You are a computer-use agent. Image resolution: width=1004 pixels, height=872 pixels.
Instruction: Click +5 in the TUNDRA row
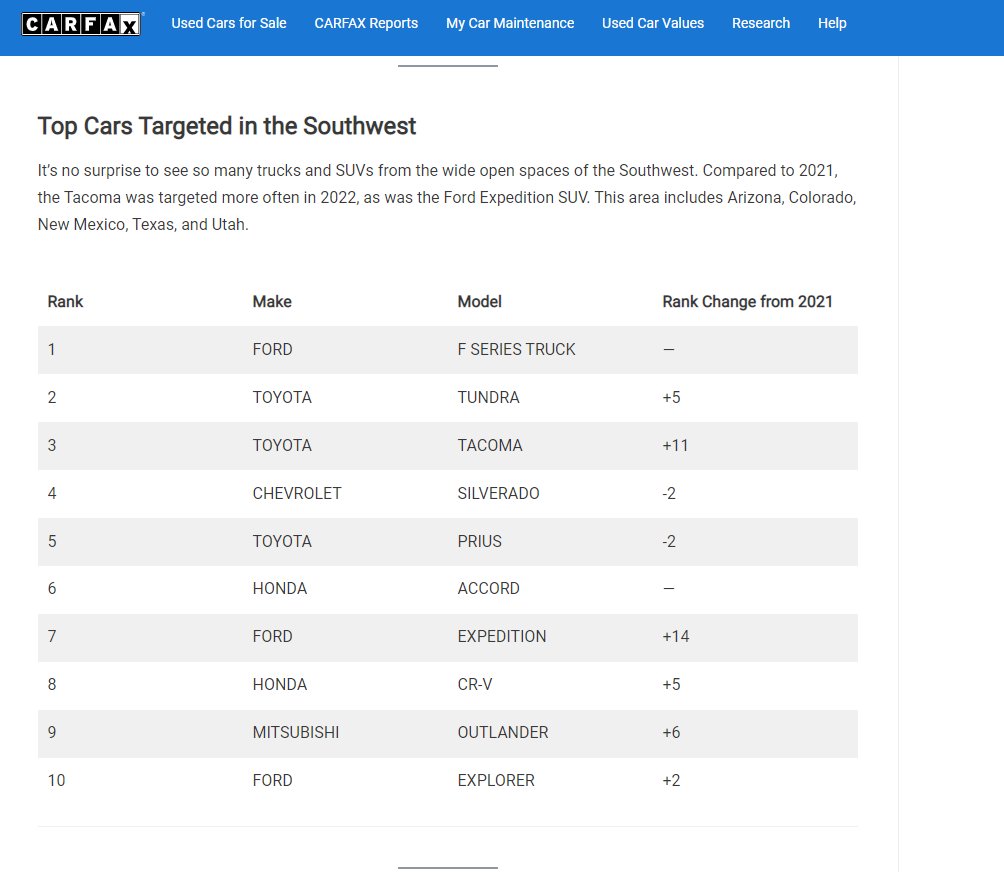[671, 398]
